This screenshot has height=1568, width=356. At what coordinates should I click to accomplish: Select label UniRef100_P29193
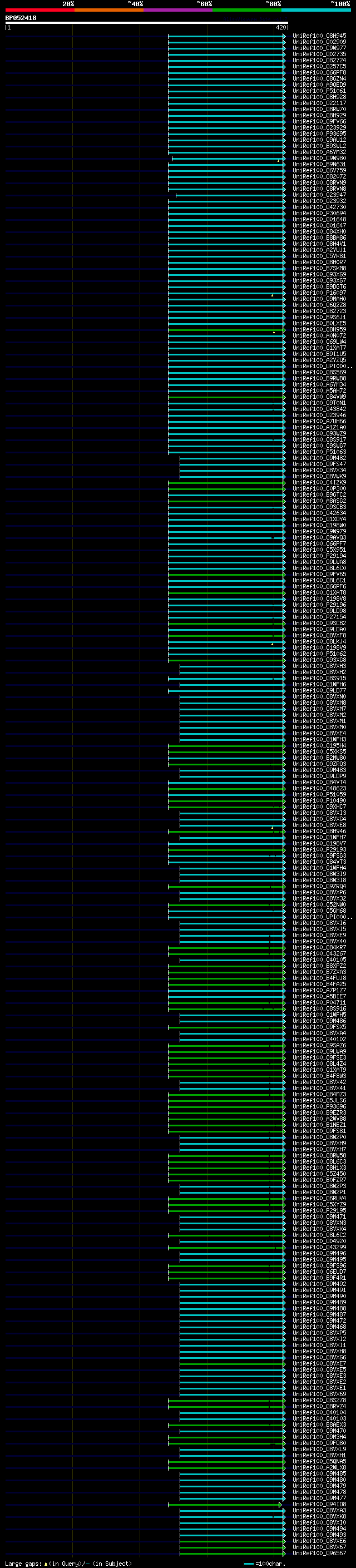[x=319, y=850]
